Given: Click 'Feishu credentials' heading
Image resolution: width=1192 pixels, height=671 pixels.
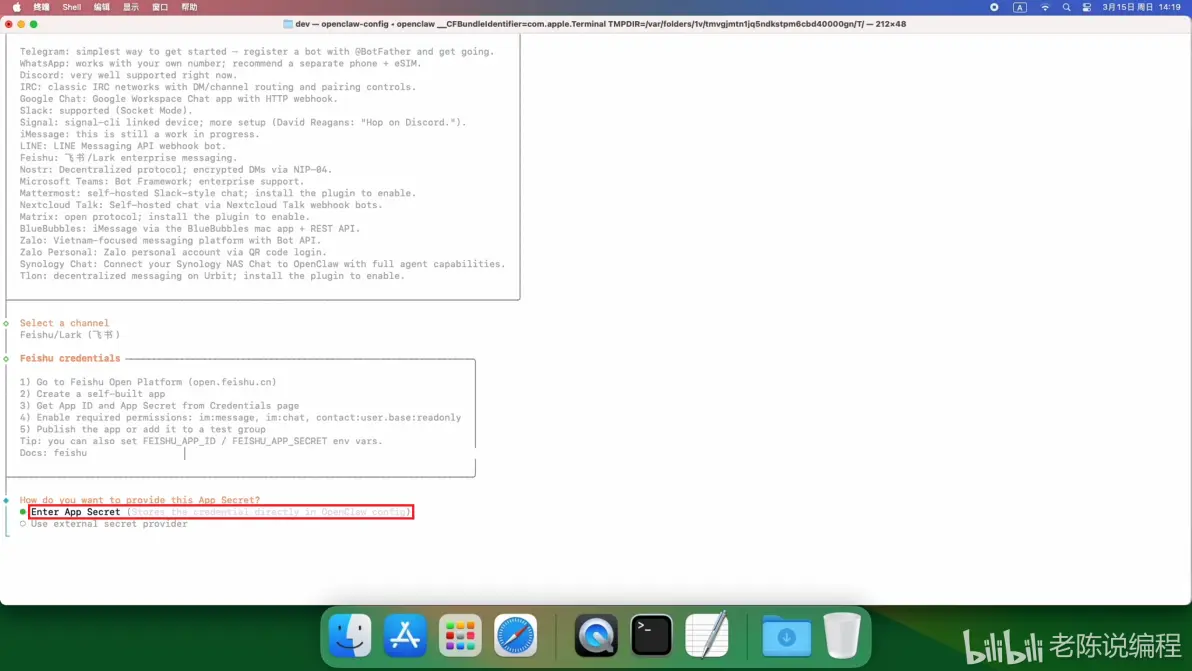Looking at the screenshot, I should tap(70, 359).
